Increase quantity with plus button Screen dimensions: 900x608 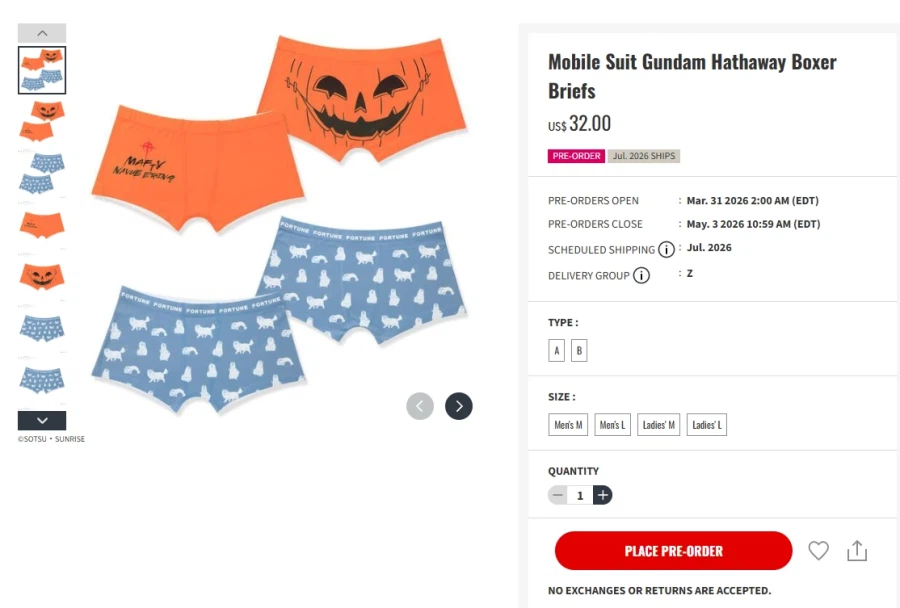[x=602, y=495]
